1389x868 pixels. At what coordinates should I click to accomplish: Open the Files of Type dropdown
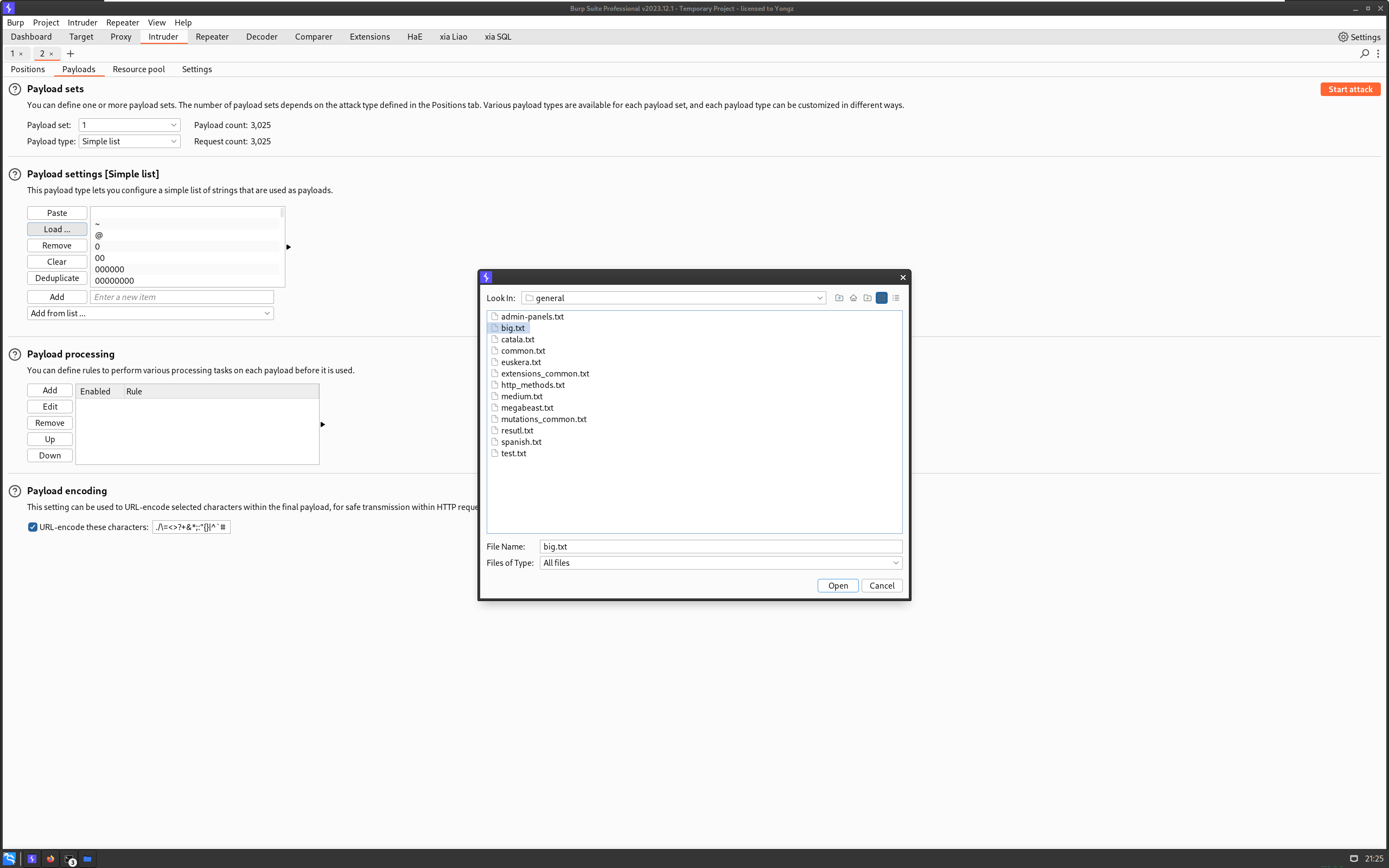coord(721,563)
